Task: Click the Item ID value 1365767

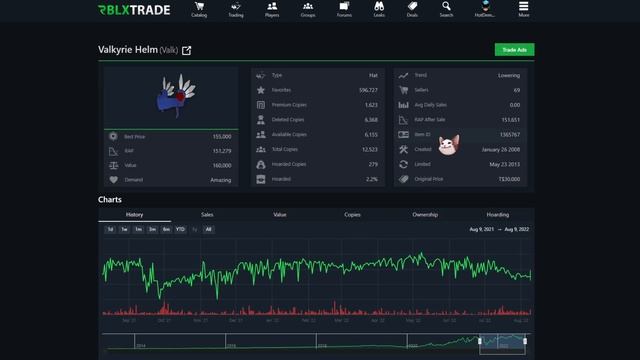Action: (510, 135)
